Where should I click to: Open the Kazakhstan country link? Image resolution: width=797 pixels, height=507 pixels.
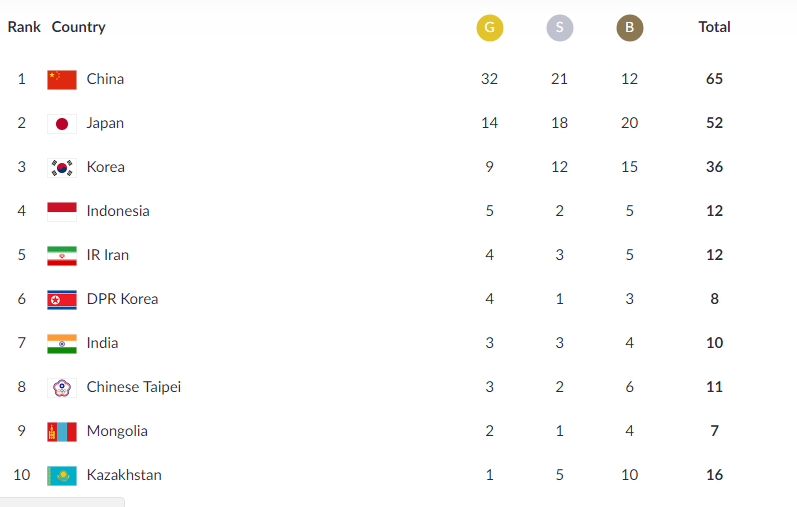(x=124, y=475)
